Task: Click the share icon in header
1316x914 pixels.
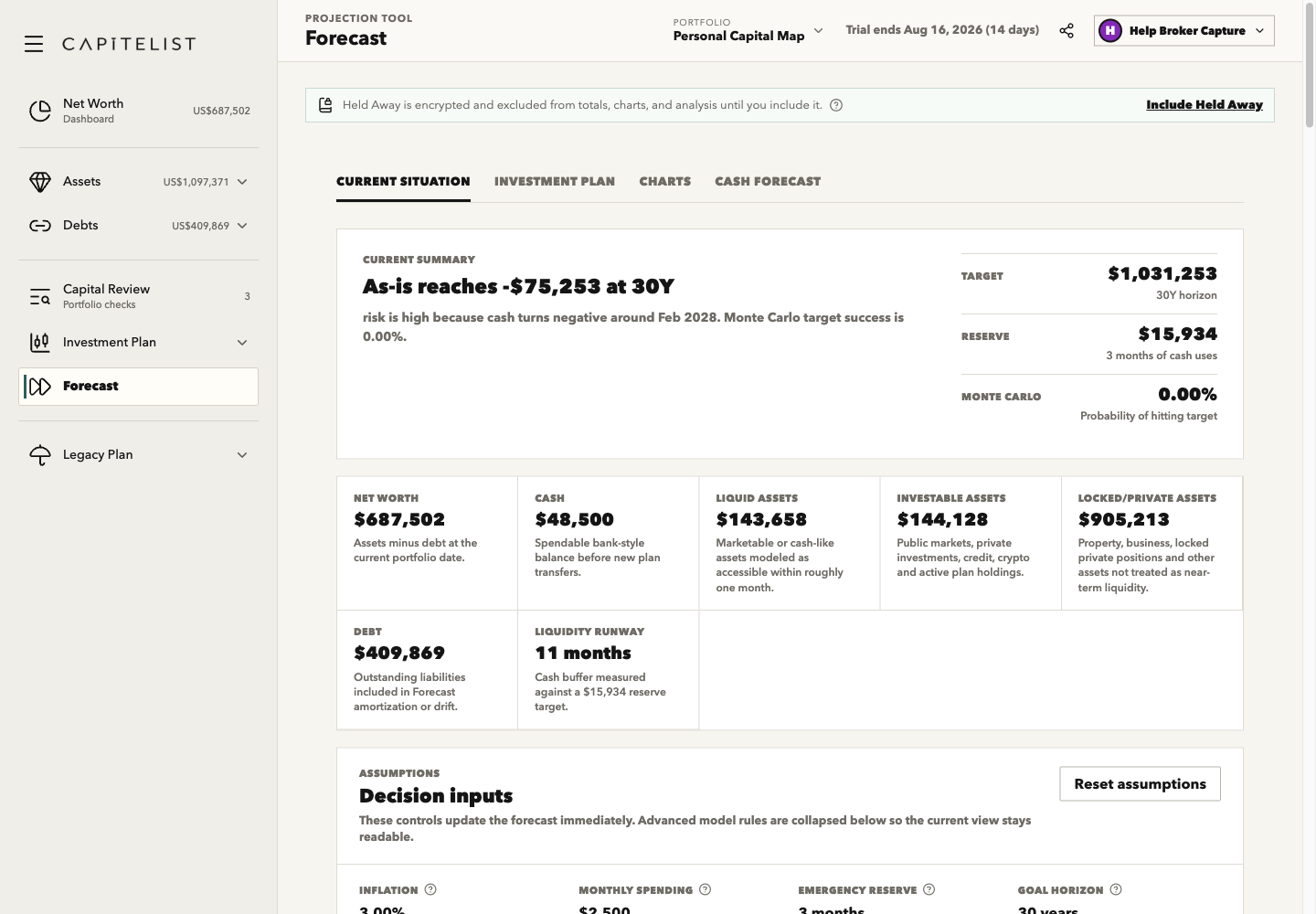Action: tap(1067, 31)
